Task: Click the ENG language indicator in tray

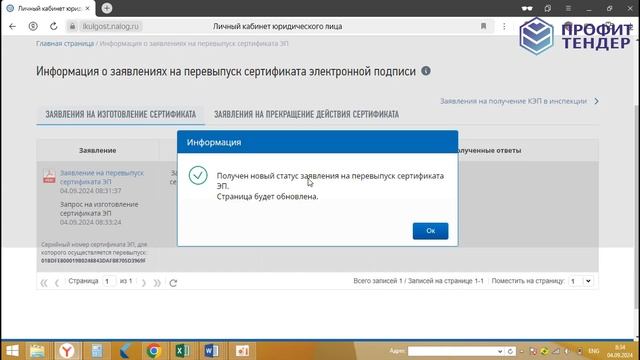Action: [x=593, y=351]
